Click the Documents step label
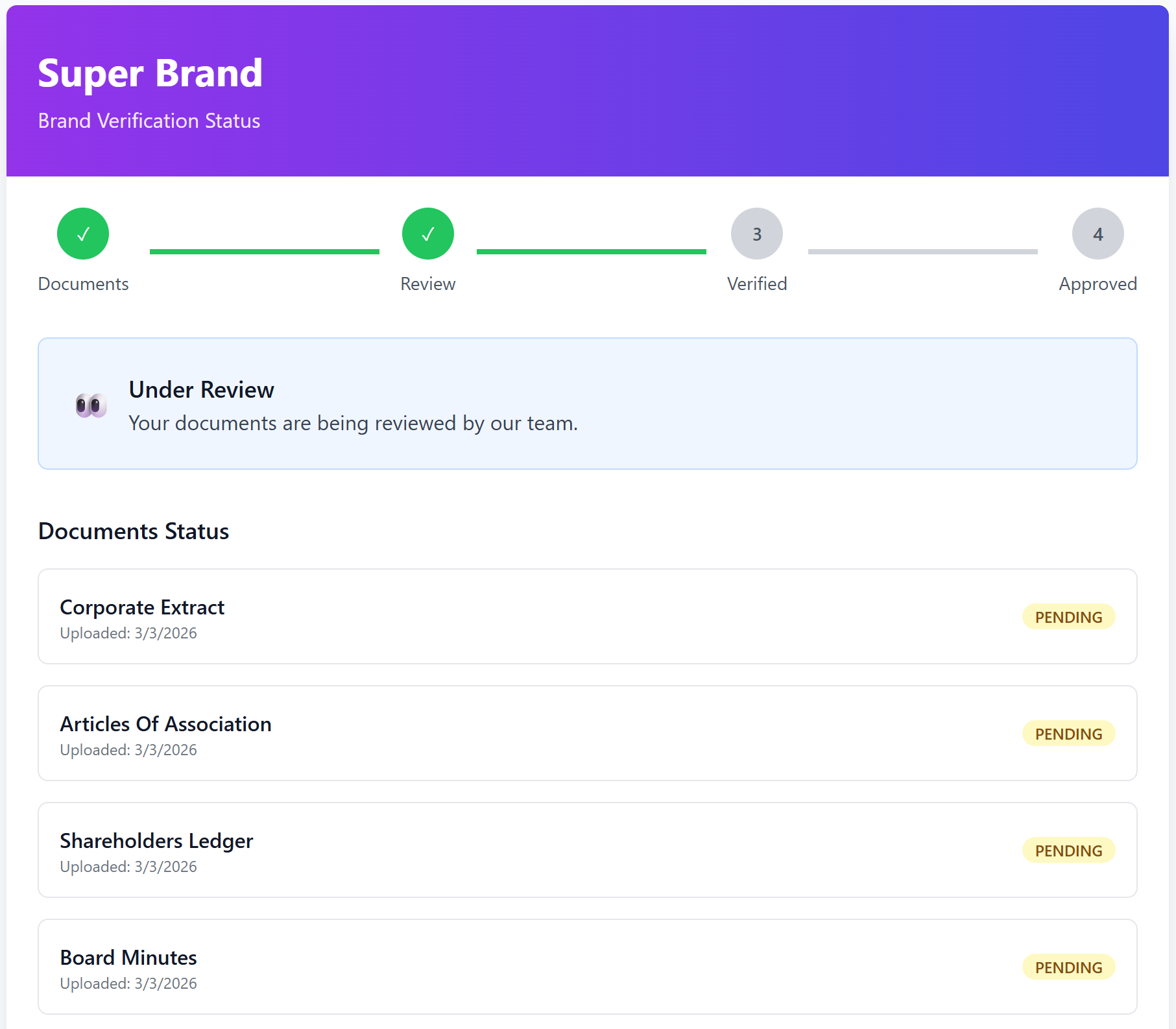Screen dimensions: 1176x1029 coord(83,284)
